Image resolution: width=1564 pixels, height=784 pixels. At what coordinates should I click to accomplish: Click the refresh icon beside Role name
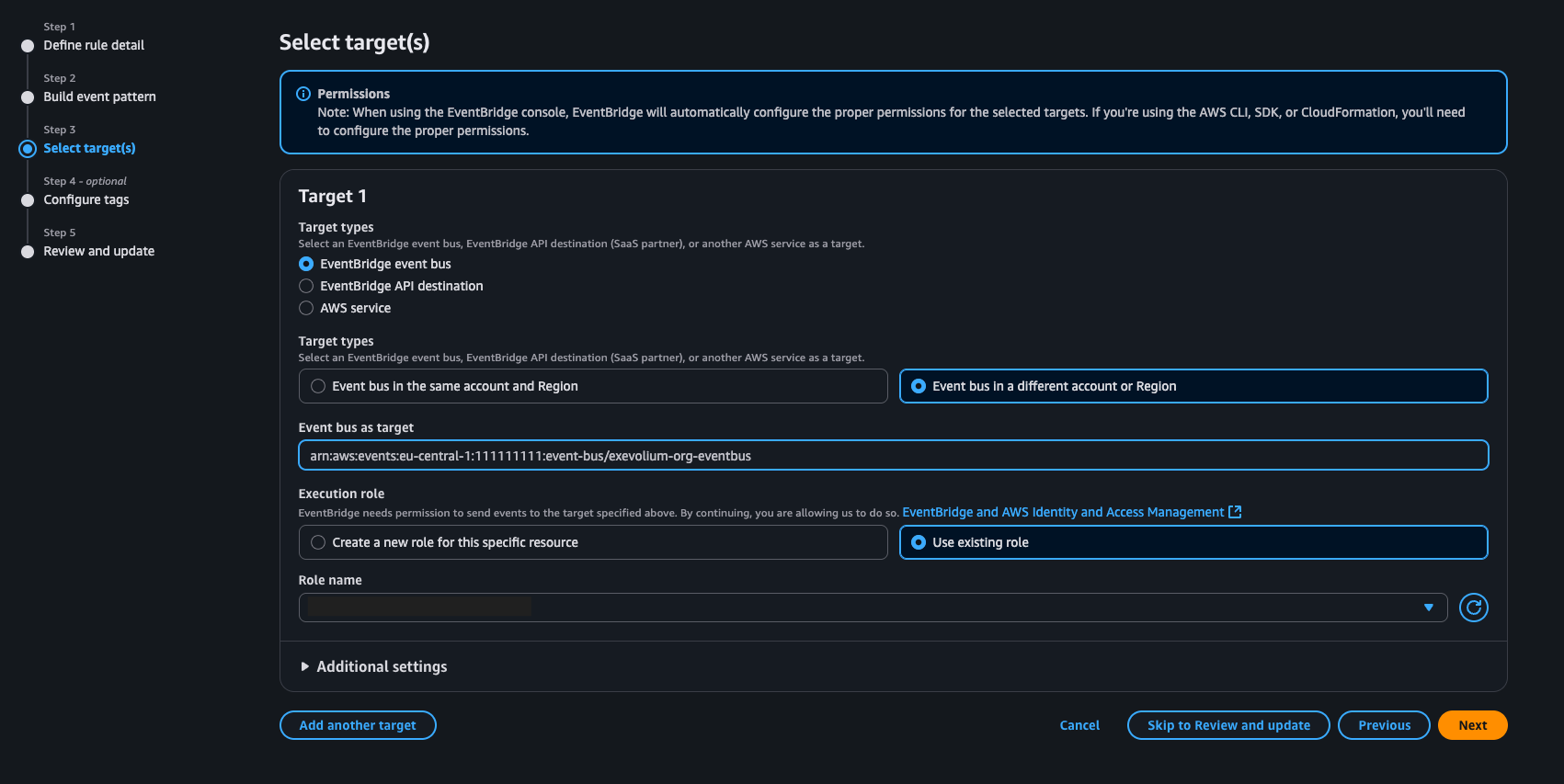pos(1473,608)
